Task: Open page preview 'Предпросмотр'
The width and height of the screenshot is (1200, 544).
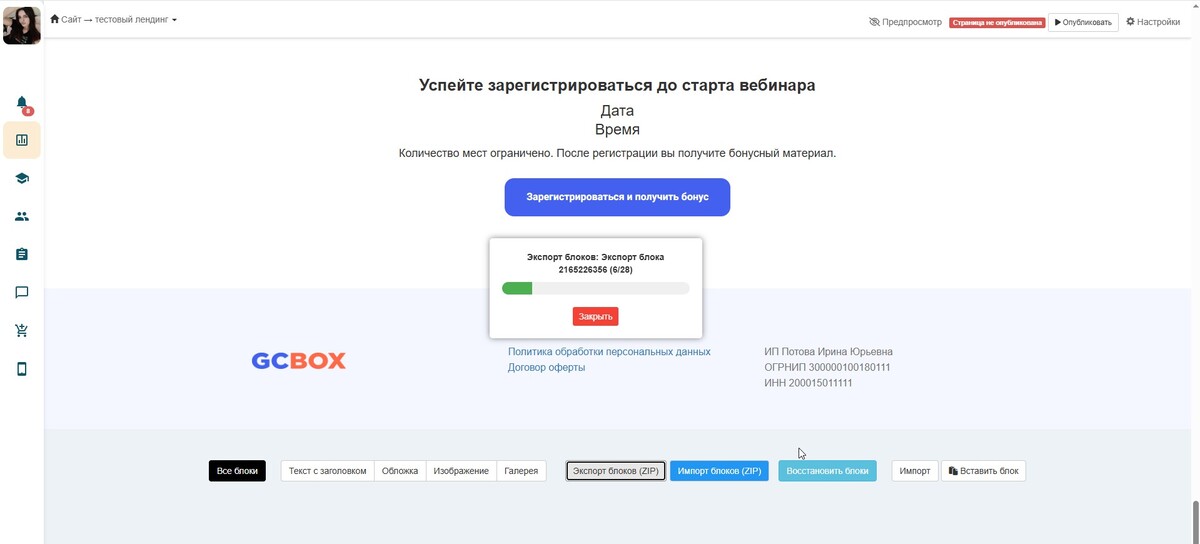Action: (x=905, y=22)
